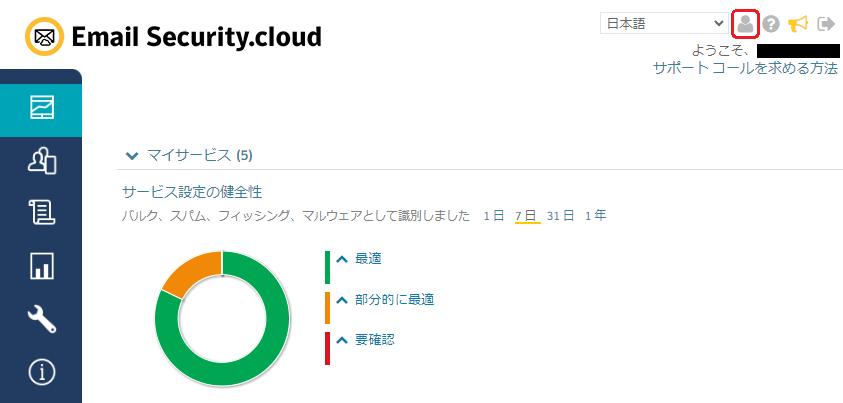Open the wrench tools sidebar icon
The width and height of the screenshot is (843, 403).
pos(41,319)
